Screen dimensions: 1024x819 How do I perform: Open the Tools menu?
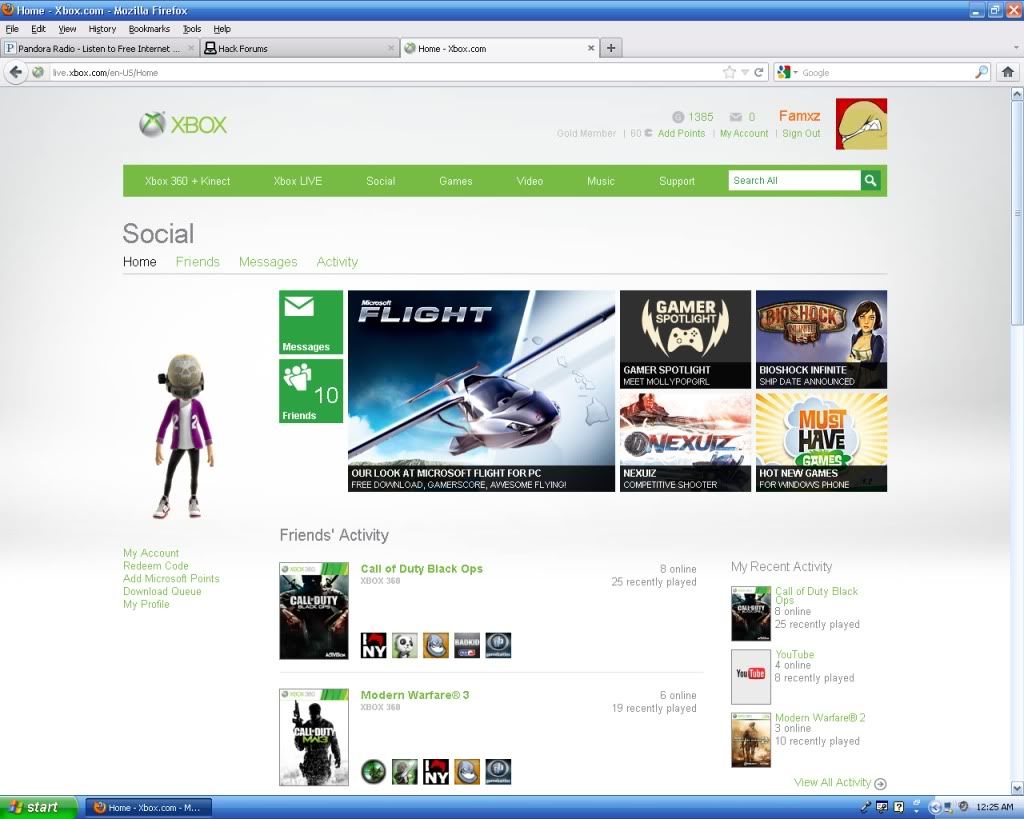point(192,29)
